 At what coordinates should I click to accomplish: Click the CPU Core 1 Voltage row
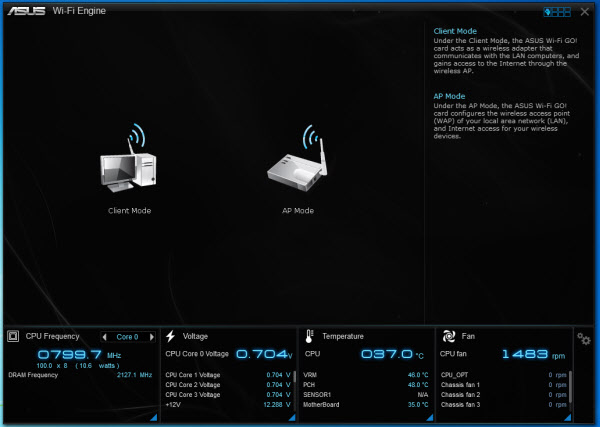point(228,375)
